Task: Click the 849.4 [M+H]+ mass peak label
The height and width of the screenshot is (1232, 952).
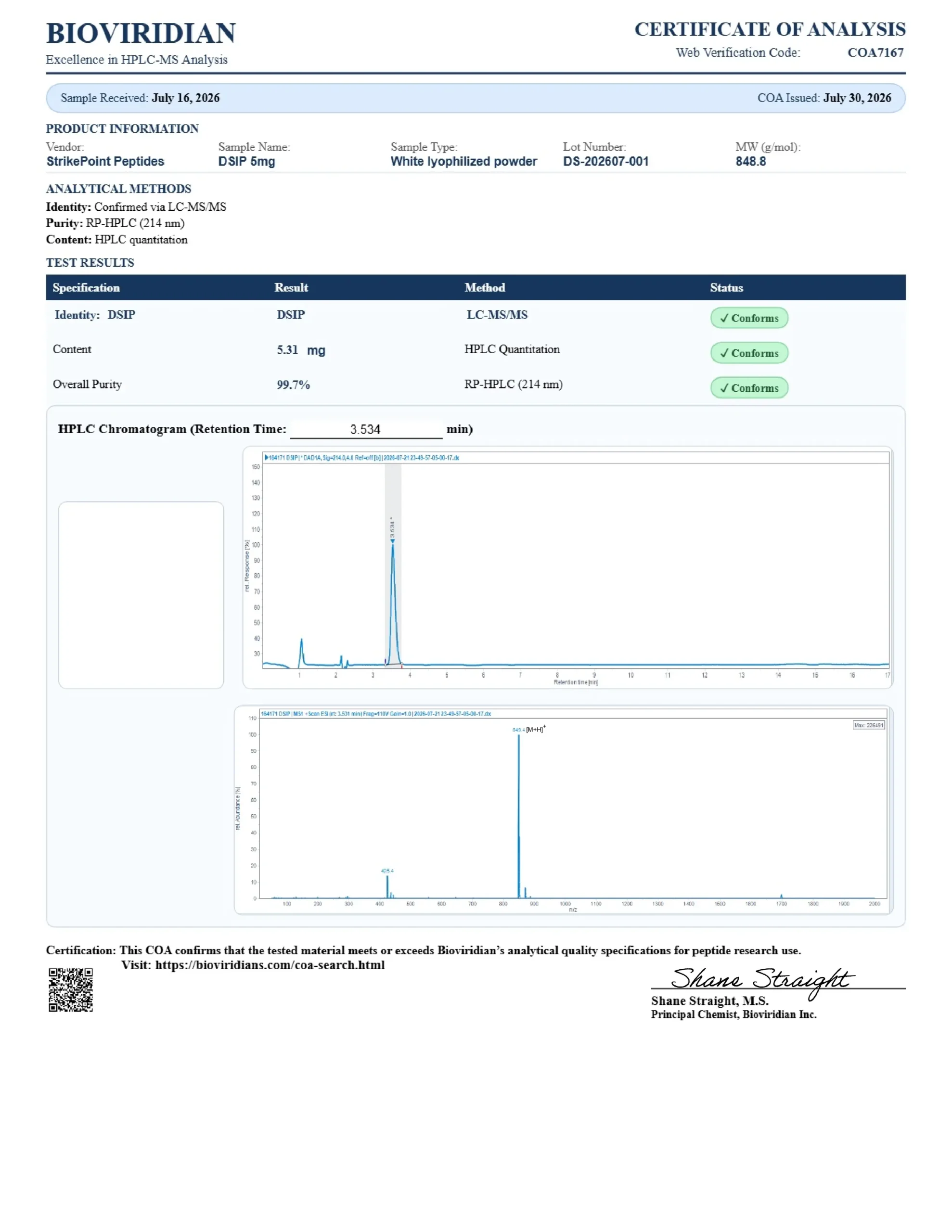Action: point(529,730)
